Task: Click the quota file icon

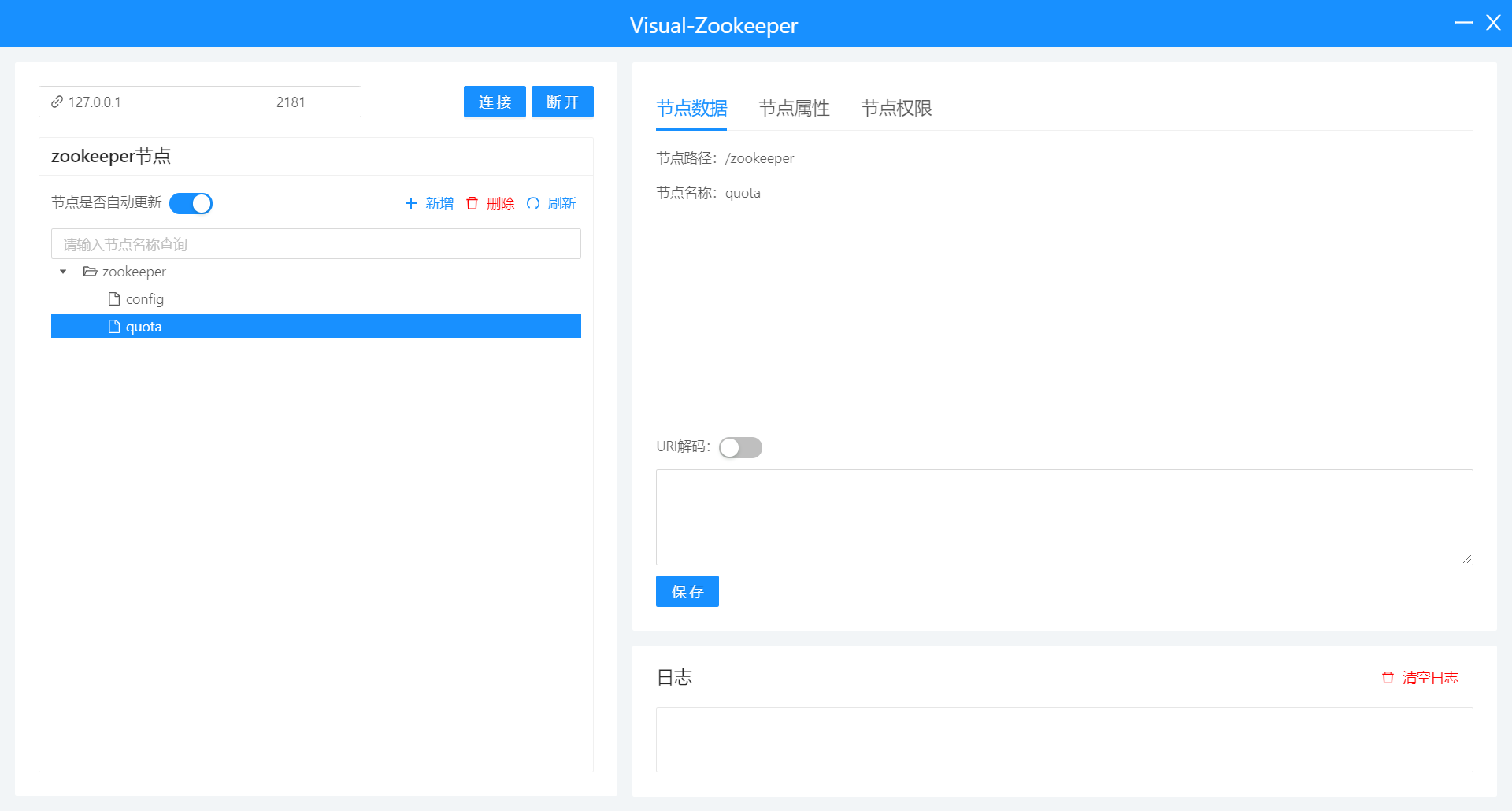Action: (114, 327)
